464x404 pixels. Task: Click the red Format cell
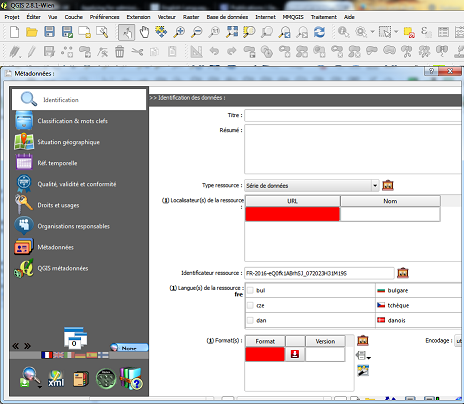(x=265, y=354)
